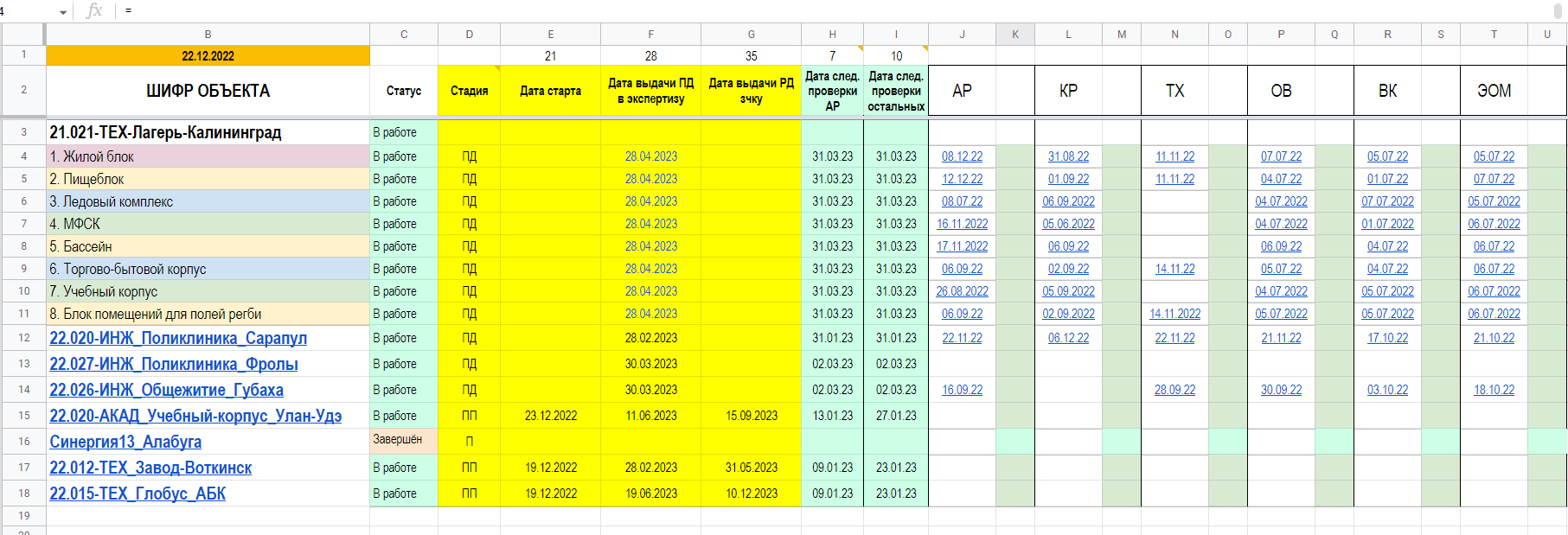The height and width of the screenshot is (535, 1568).
Task: Click the ШИФР ОБЪЕКТА header cell
Action: click(208, 91)
